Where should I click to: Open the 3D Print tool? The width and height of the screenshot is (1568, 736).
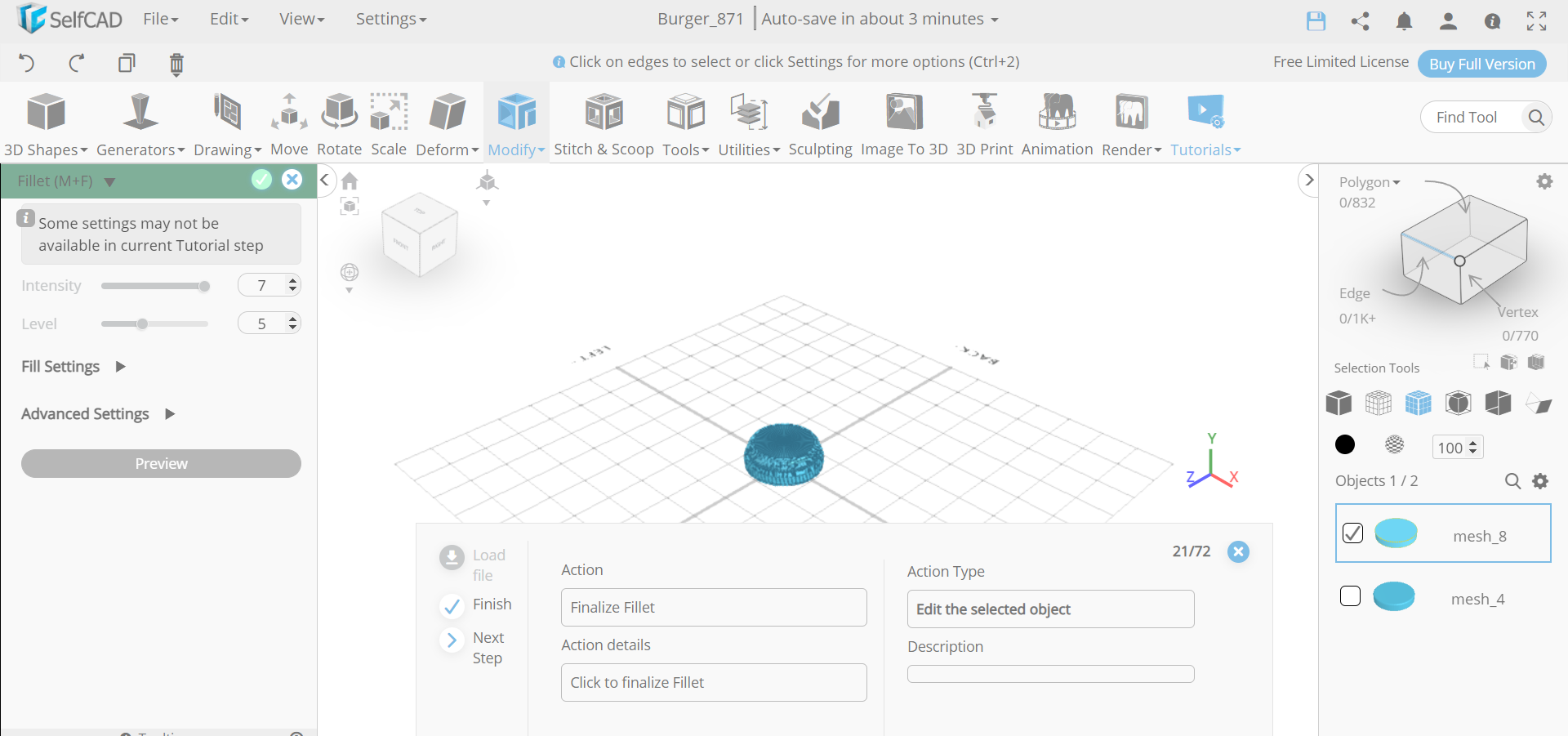[x=984, y=125]
